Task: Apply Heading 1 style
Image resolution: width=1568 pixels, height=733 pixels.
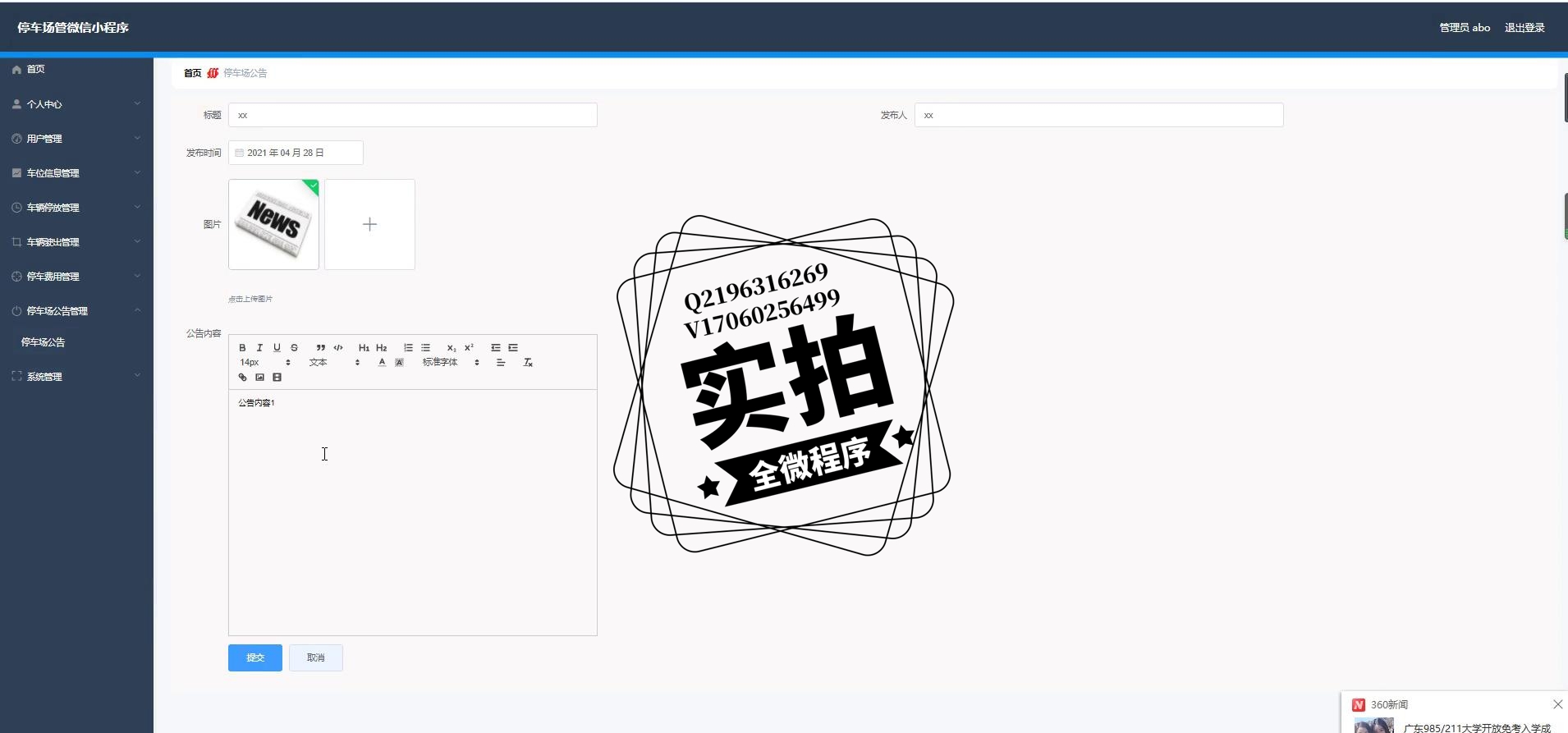Action: coord(364,348)
